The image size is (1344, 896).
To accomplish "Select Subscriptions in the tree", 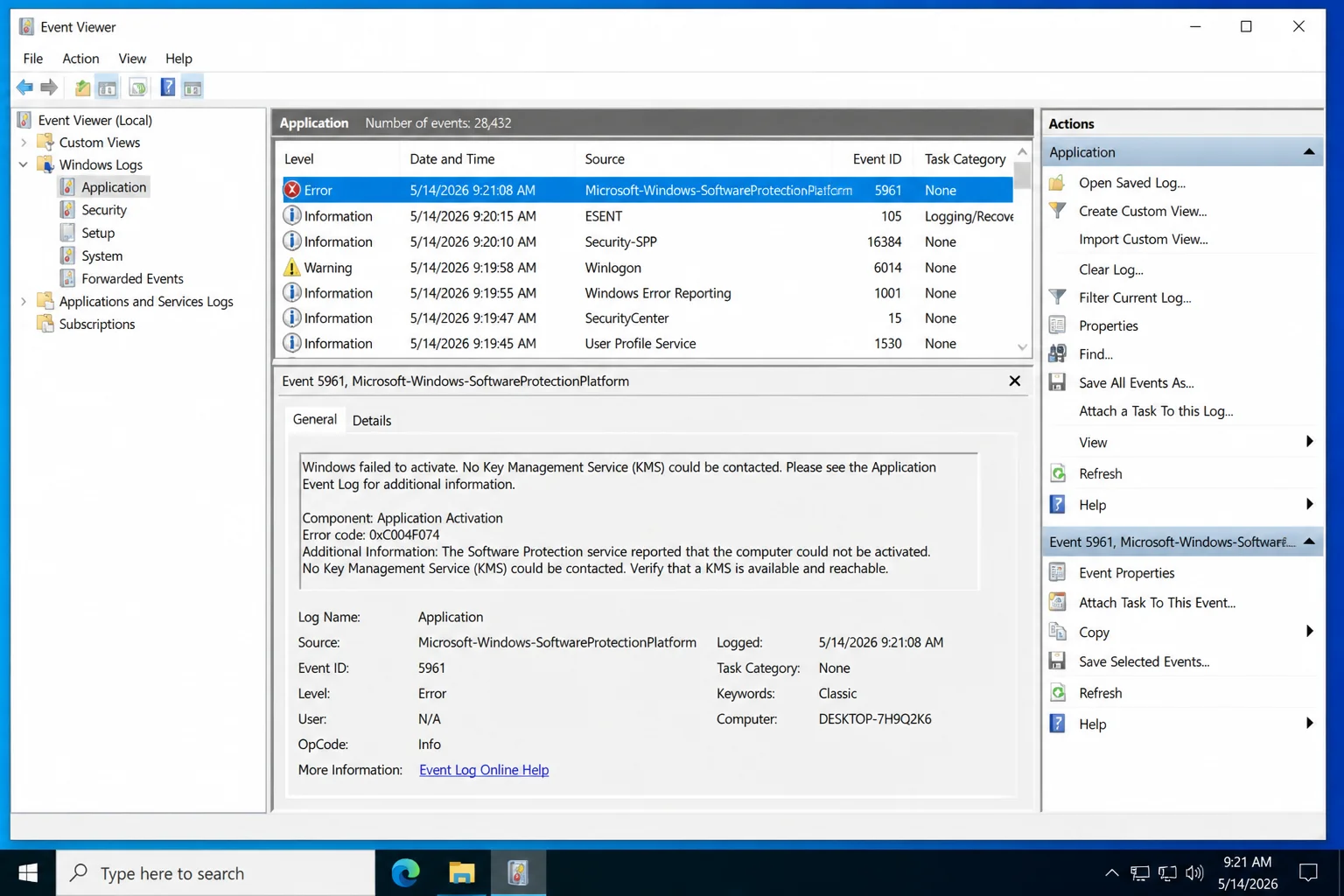I will [97, 325].
